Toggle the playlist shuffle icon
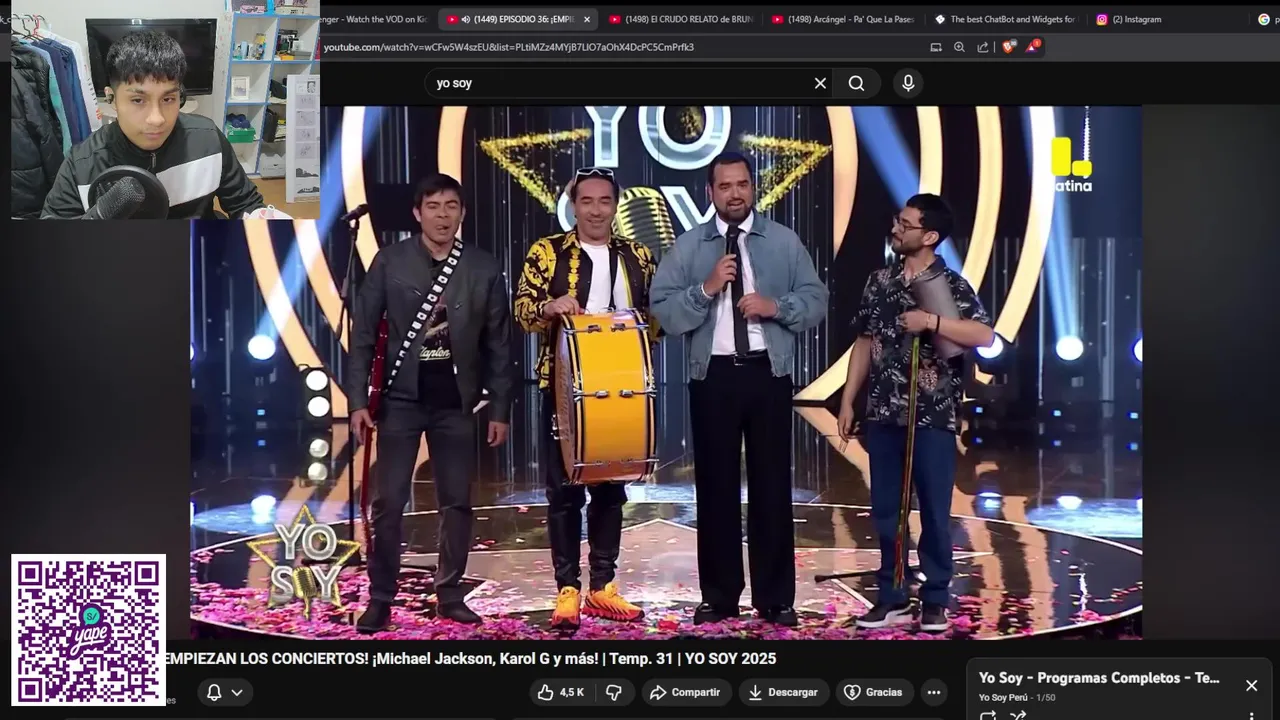1280x720 pixels. coord(1018,715)
